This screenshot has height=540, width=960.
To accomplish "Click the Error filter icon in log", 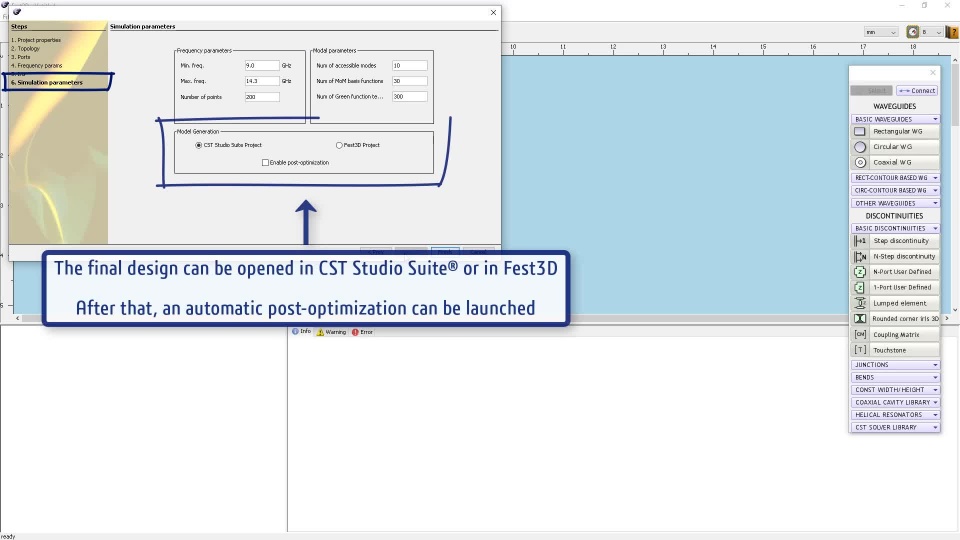I will coord(354,332).
